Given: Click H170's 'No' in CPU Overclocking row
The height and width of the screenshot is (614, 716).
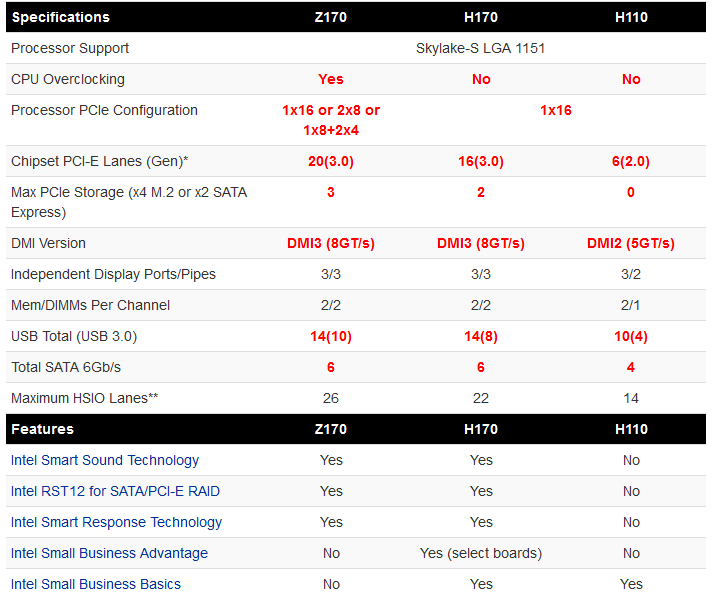Looking at the screenshot, I should pyautogui.click(x=481, y=79).
